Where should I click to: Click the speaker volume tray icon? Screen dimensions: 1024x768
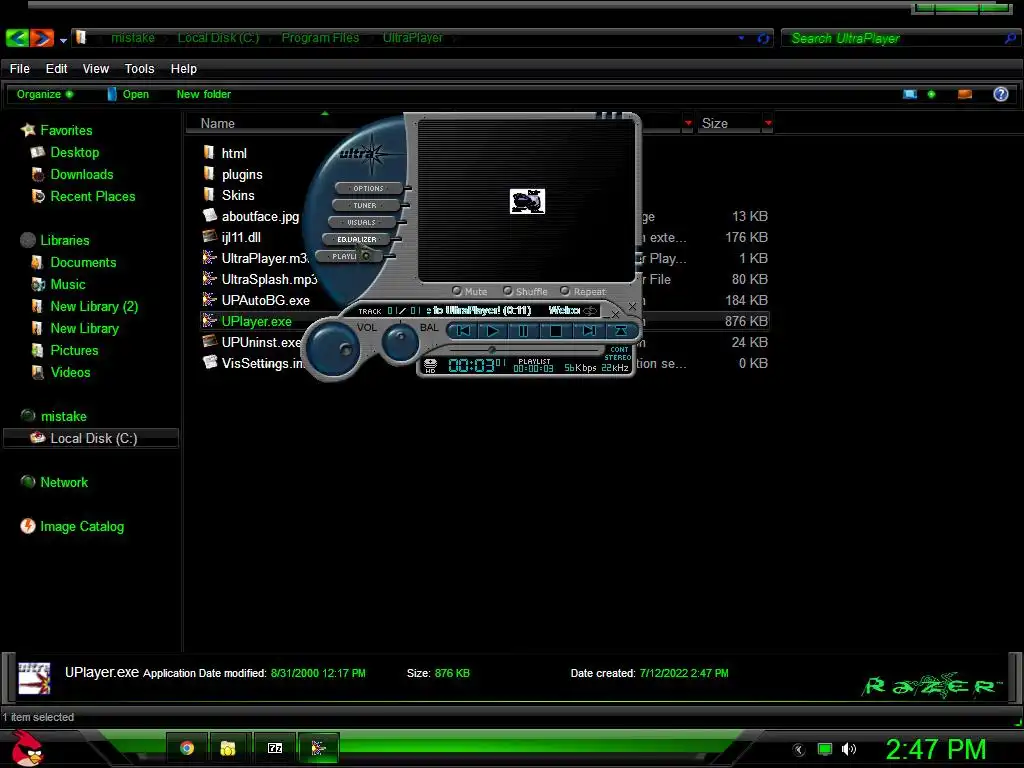click(849, 749)
